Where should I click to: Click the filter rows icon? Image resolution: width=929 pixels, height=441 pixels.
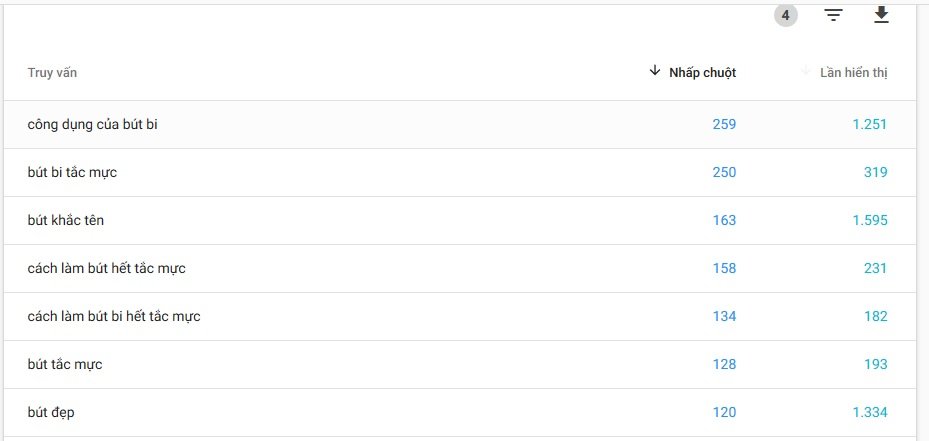tap(833, 15)
